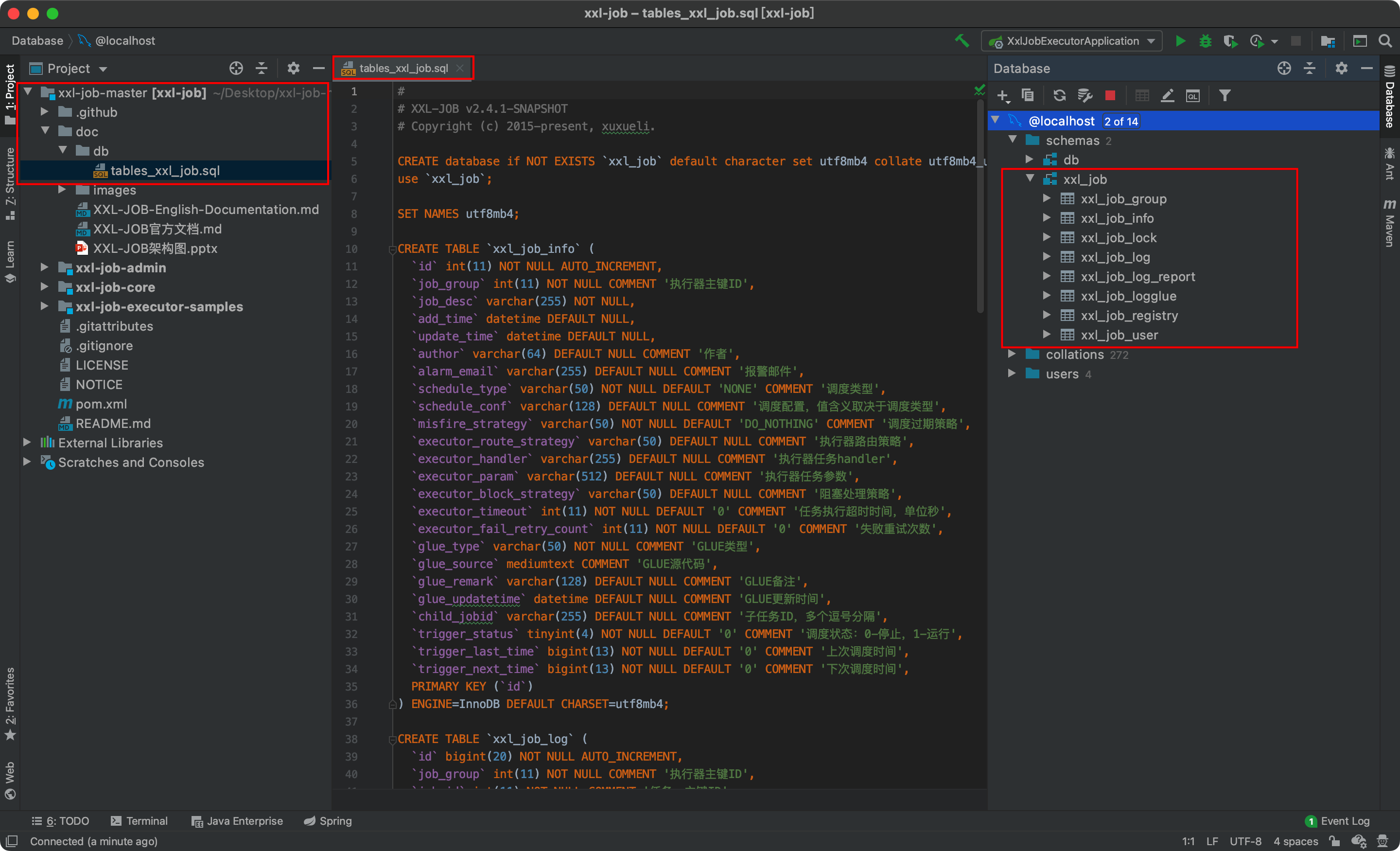This screenshot has height=851, width=1400.
Task: Click Database breadcrumb in navigation bar
Action: click(x=37, y=41)
